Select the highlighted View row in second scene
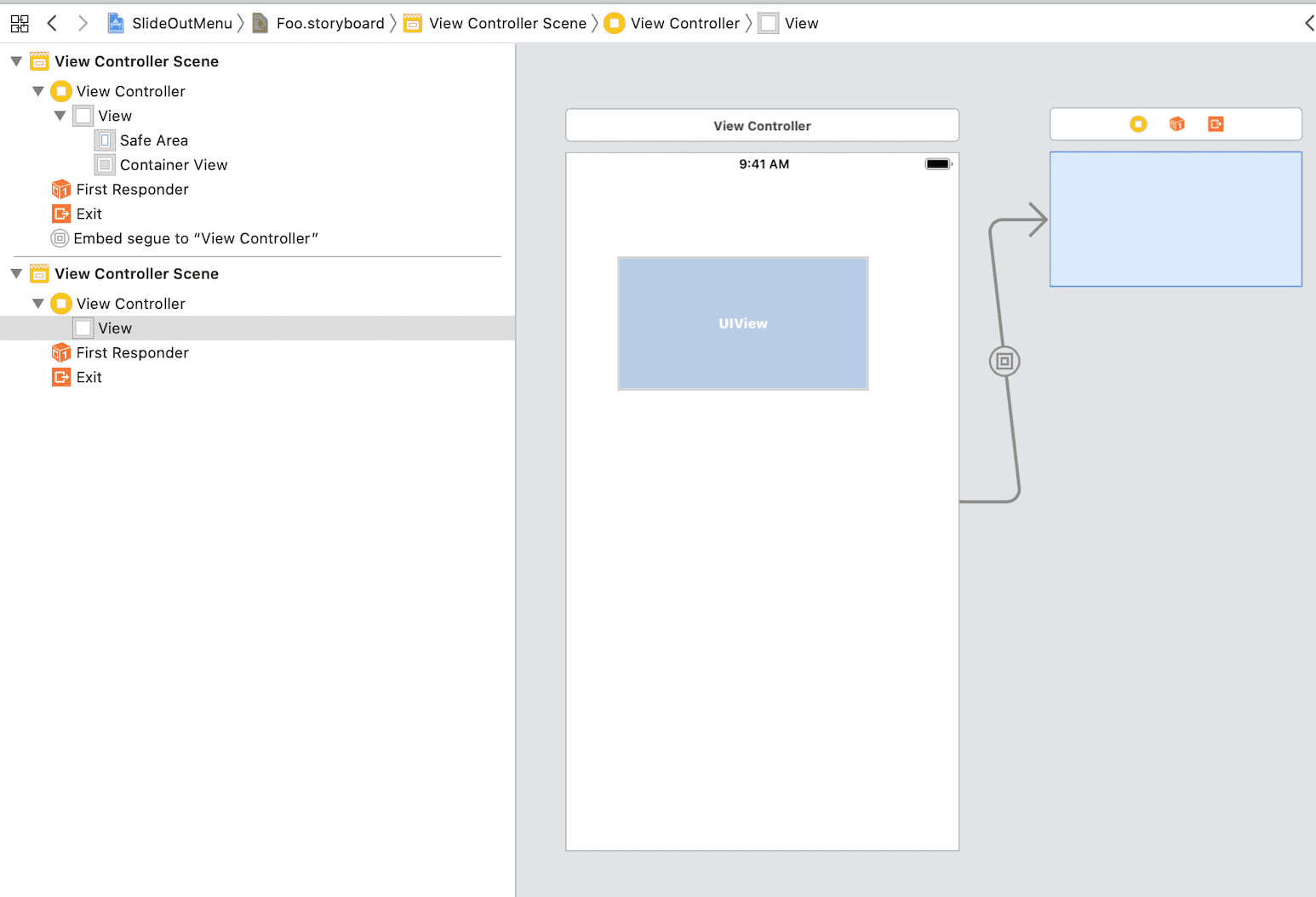 pos(257,328)
